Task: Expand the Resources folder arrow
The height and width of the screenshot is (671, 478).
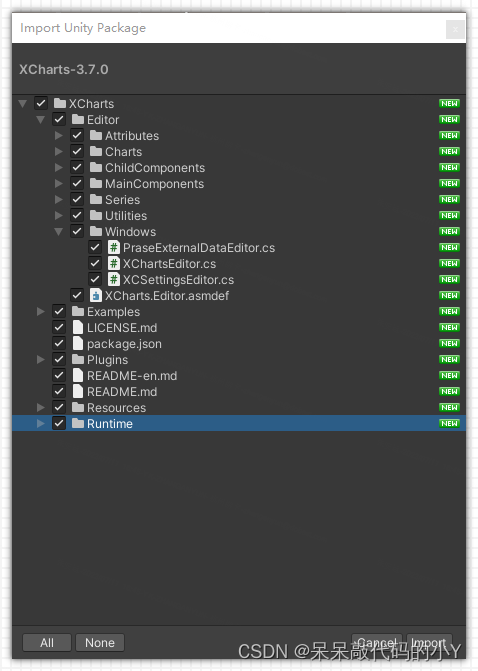Action: click(x=41, y=407)
